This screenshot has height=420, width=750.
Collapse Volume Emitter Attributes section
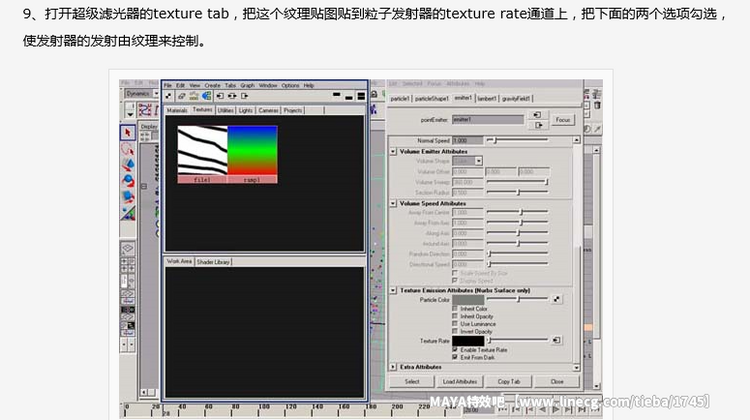[x=393, y=151]
